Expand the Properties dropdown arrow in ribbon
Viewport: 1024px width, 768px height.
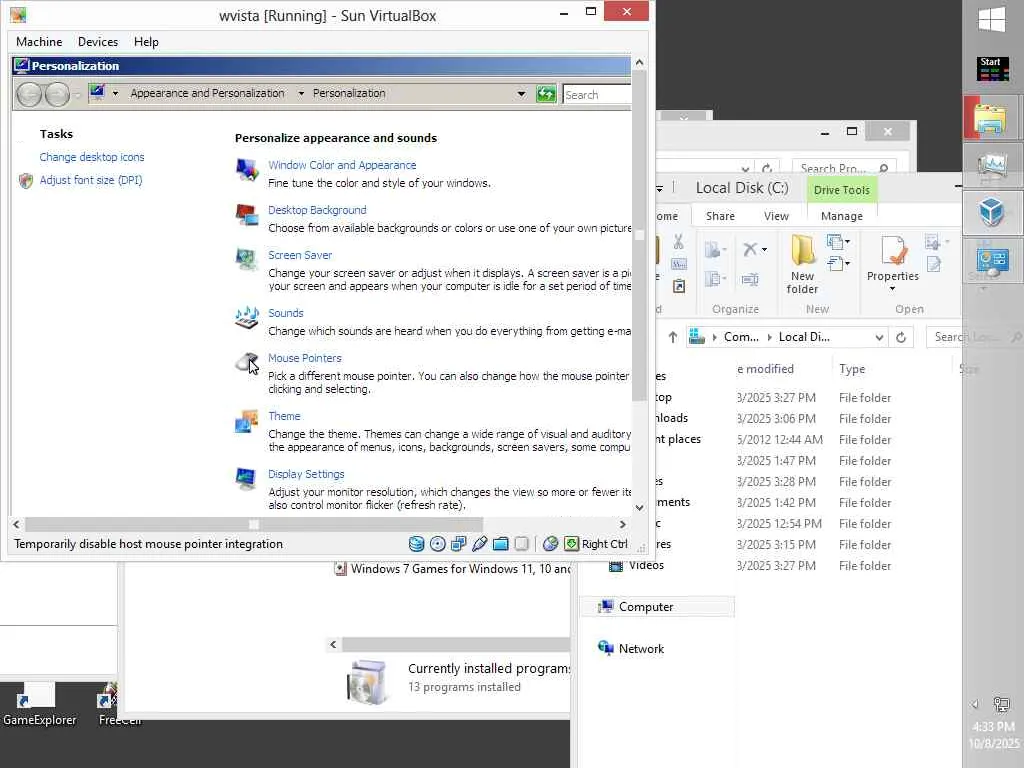pos(893,289)
